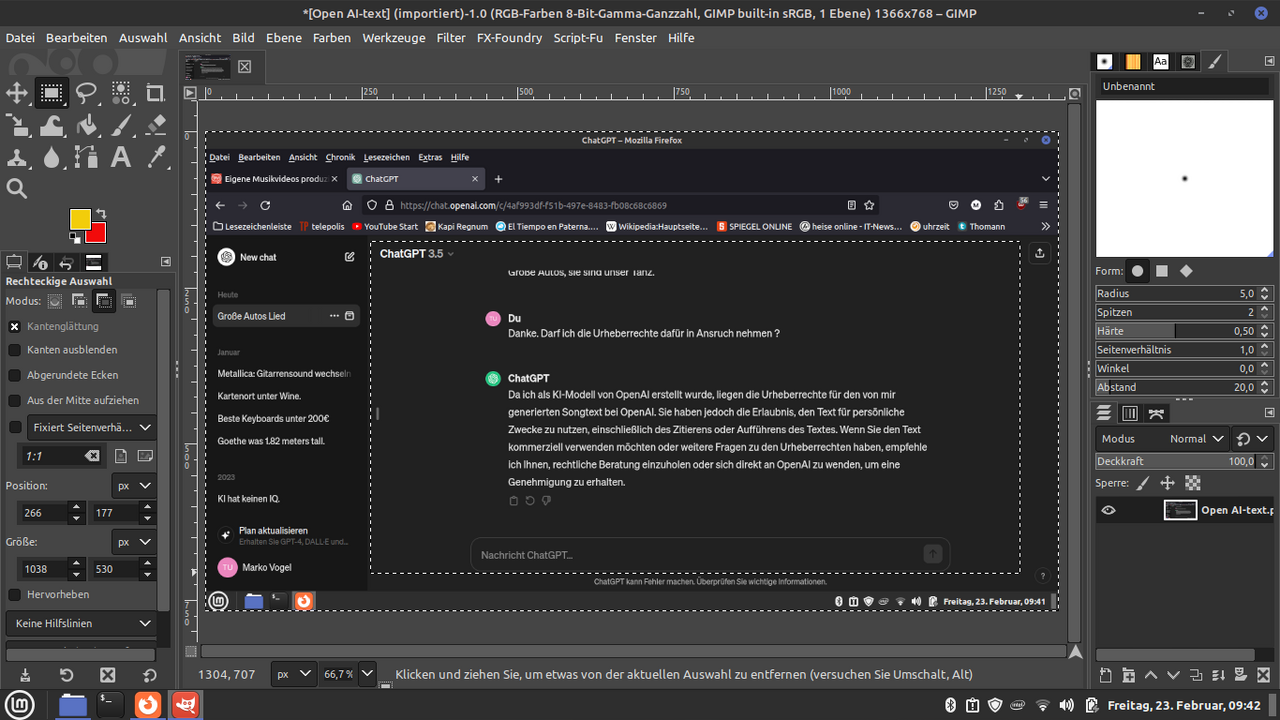
Task: Open Position unit px dropdown
Action: pos(133,486)
